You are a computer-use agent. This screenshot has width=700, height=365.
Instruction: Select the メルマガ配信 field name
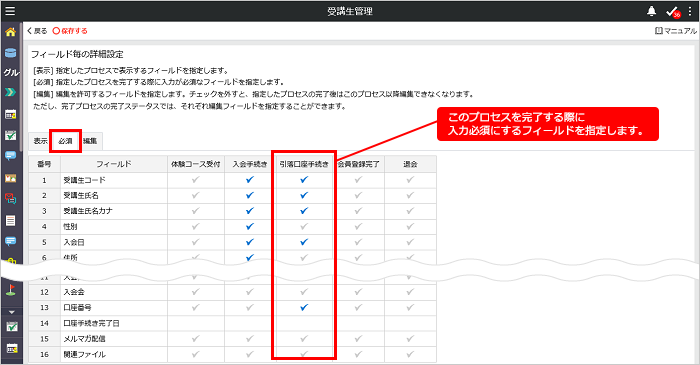tap(84, 339)
